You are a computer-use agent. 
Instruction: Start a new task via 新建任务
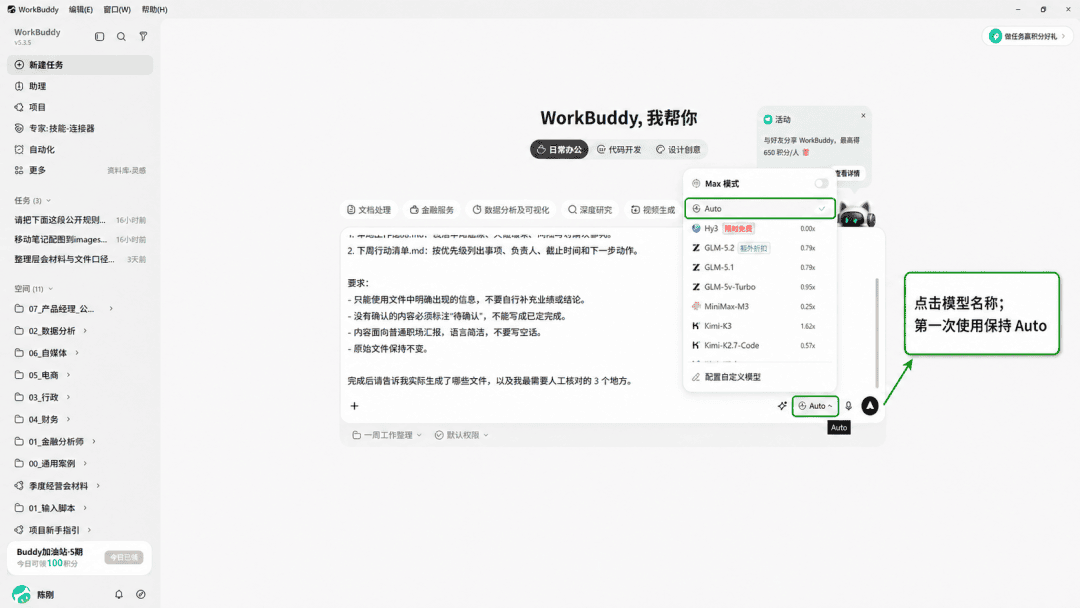pyautogui.click(x=80, y=65)
